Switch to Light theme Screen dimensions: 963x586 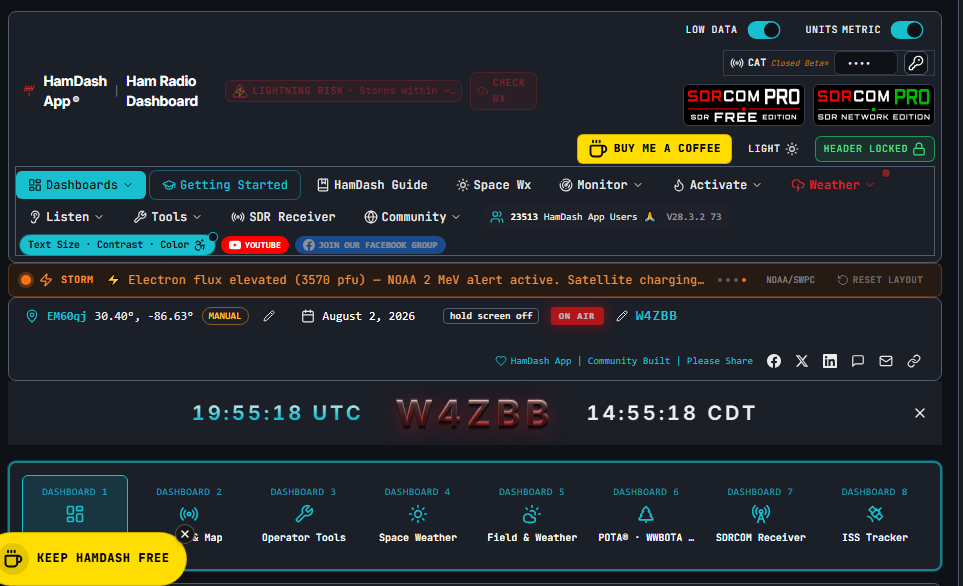(x=773, y=149)
